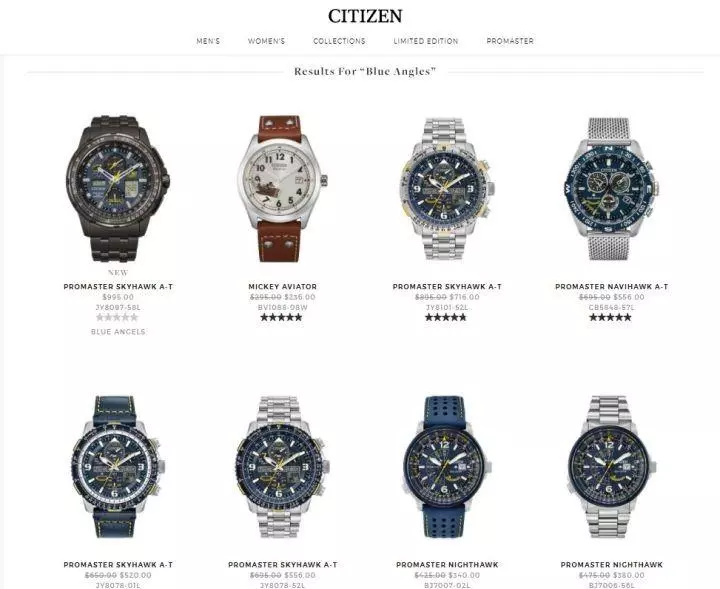Open the WOMEN'S menu
Viewport: 720px width, 589px height.
(x=266, y=41)
